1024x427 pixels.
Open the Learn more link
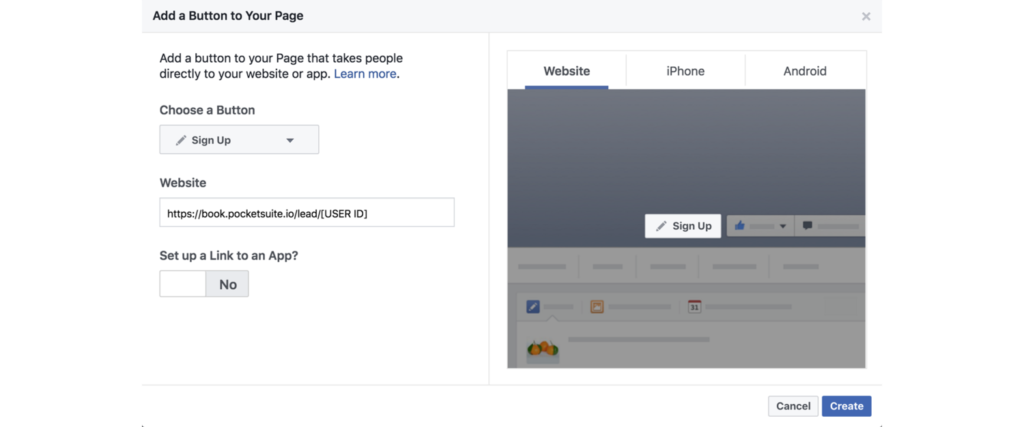365,74
